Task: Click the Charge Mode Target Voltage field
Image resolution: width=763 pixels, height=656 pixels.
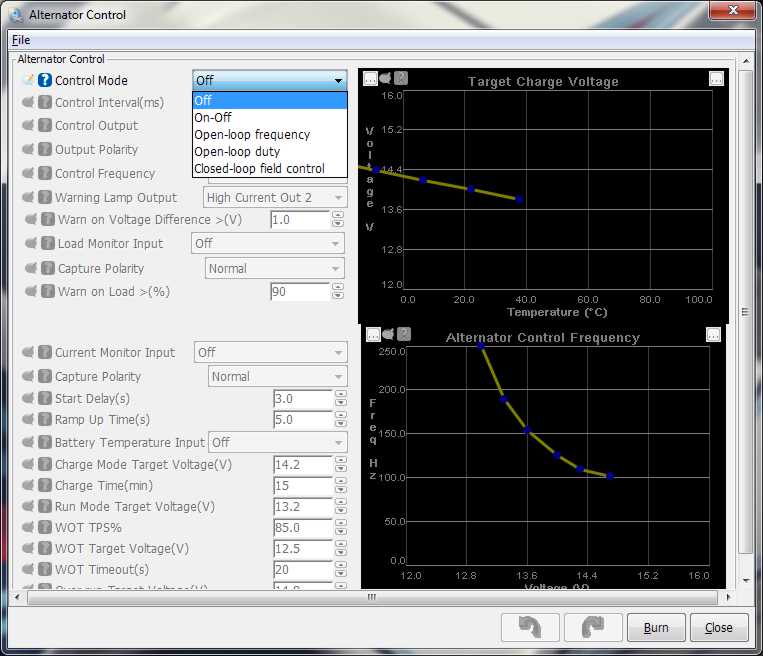Action: 302,465
